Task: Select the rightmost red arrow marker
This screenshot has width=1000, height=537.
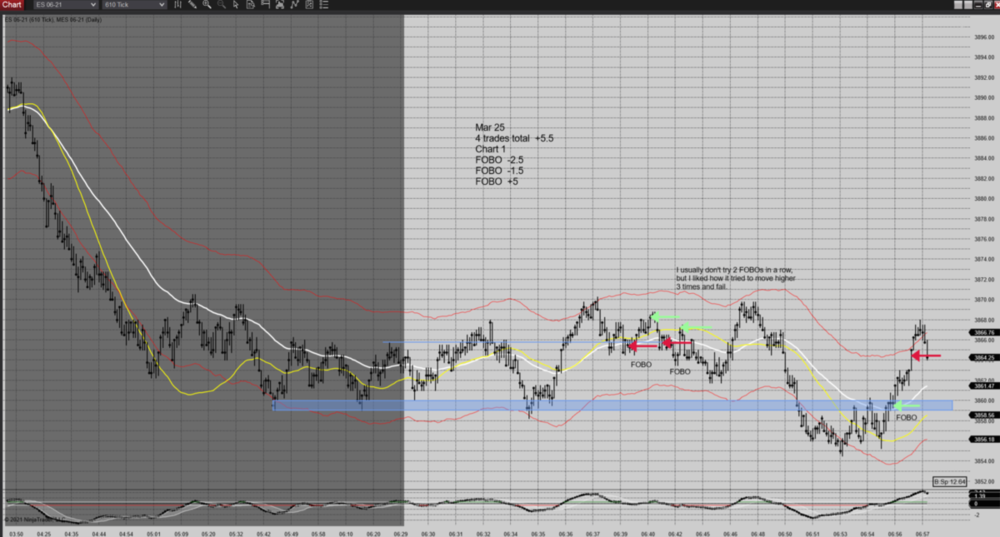Action: (x=925, y=355)
